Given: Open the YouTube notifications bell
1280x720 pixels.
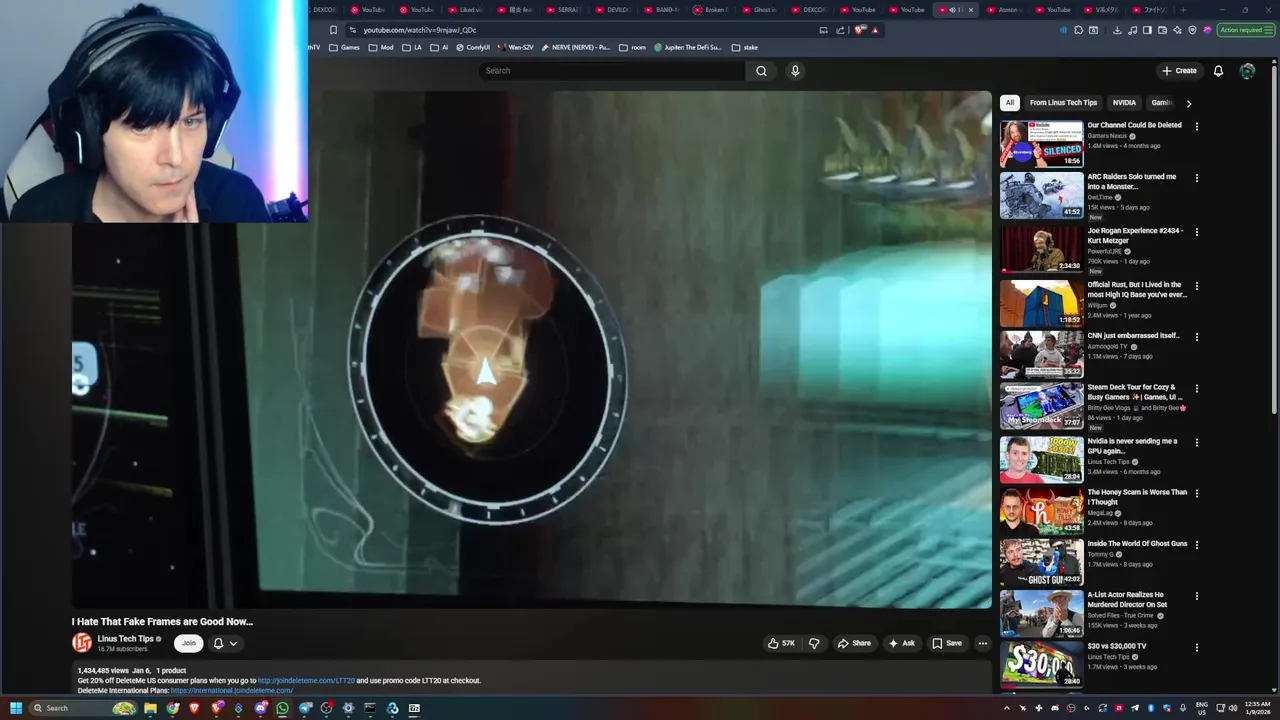Looking at the screenshot, I should 1218,71.
